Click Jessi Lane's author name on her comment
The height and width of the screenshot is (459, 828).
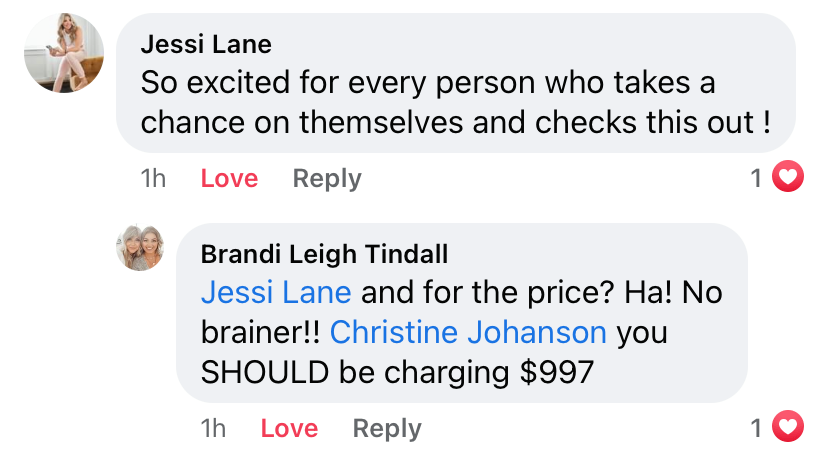click(206, 45)
